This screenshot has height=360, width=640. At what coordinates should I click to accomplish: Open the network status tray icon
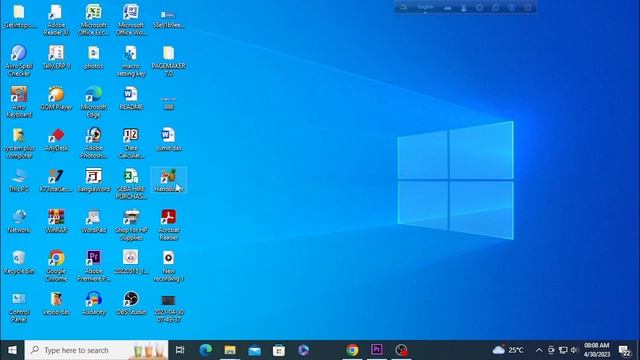[x=563, y=350]
